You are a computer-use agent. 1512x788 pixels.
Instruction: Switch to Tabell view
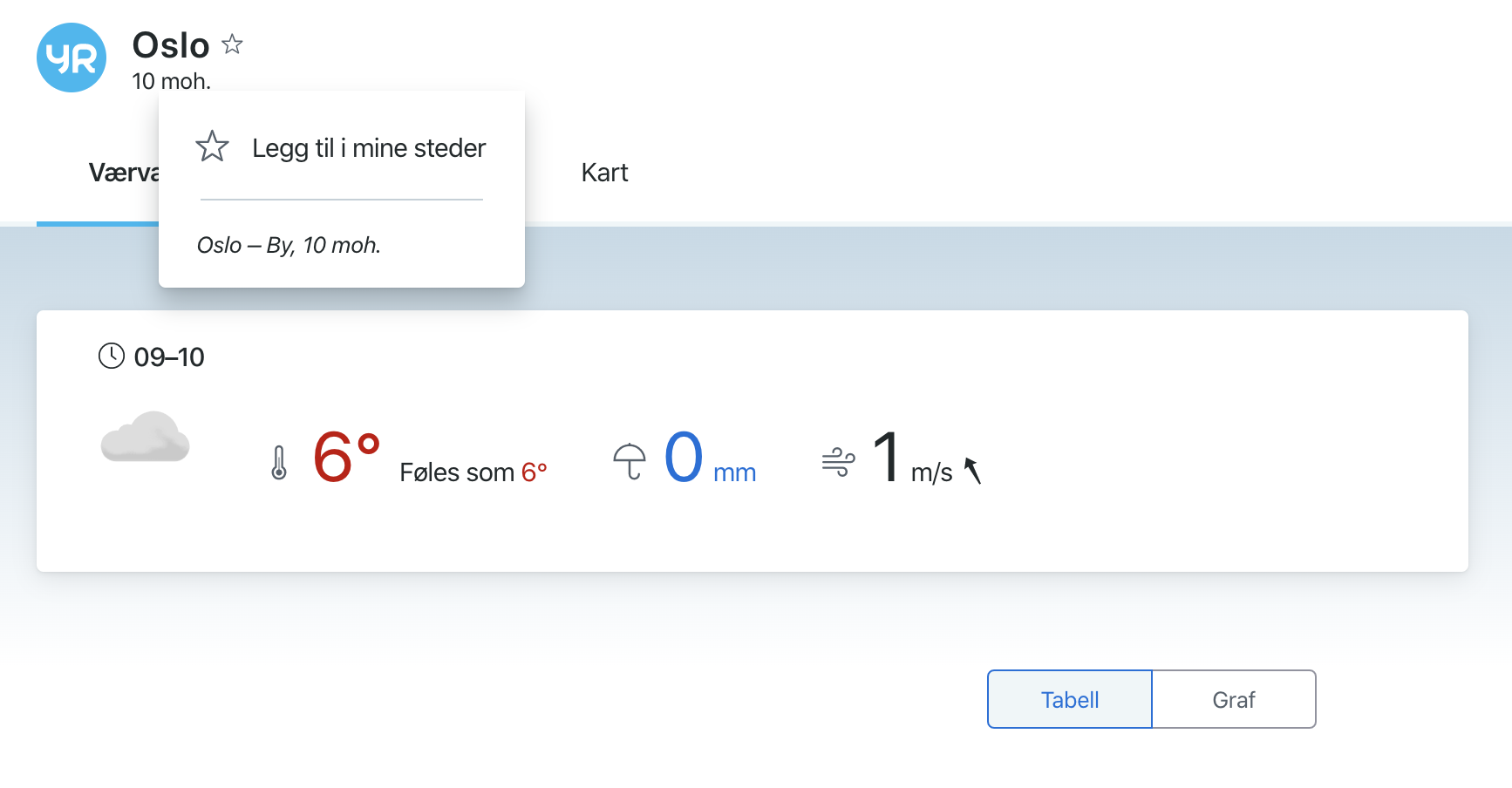click(x=1070, y=699)
